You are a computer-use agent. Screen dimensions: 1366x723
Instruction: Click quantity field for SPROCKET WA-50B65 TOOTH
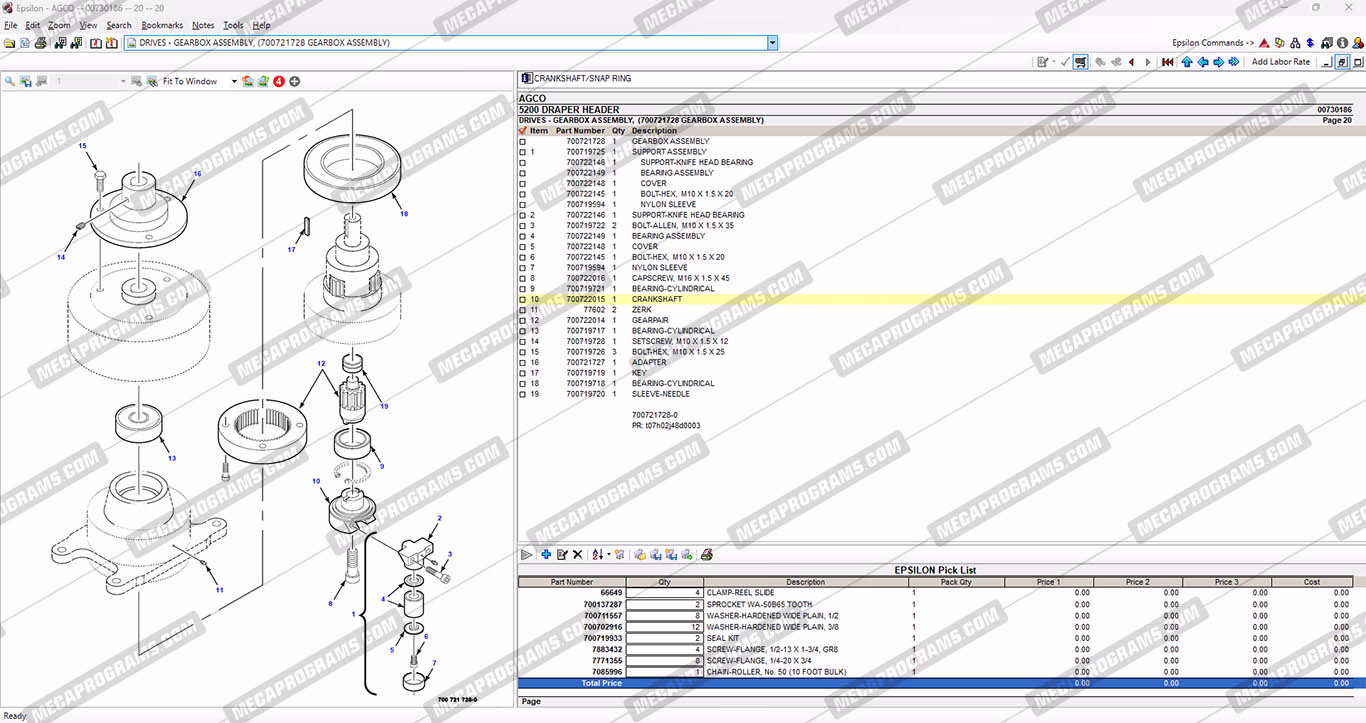tap(665, 604)
